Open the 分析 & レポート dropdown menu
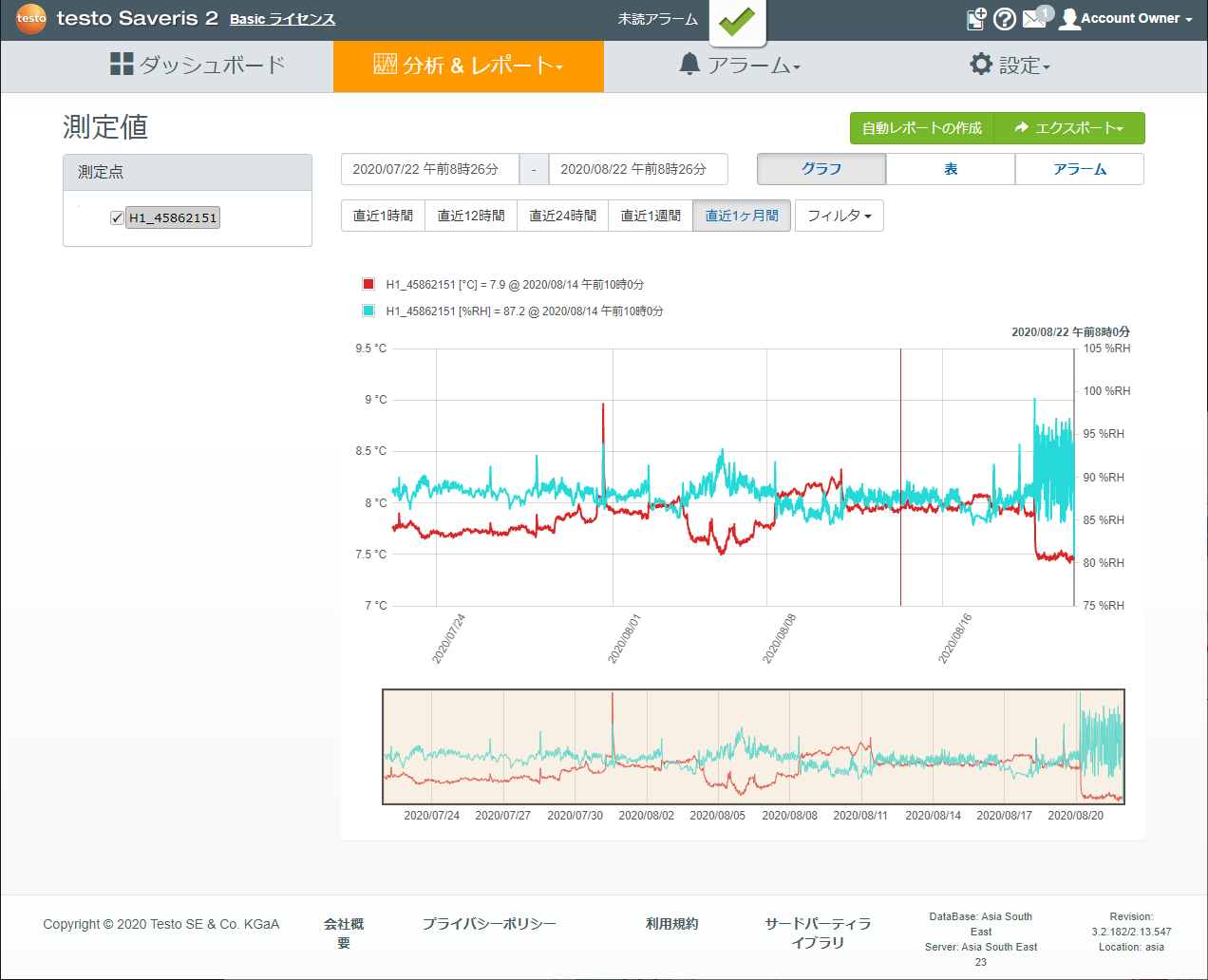Viewport: 1208px width, 980px height. [469, 66]
